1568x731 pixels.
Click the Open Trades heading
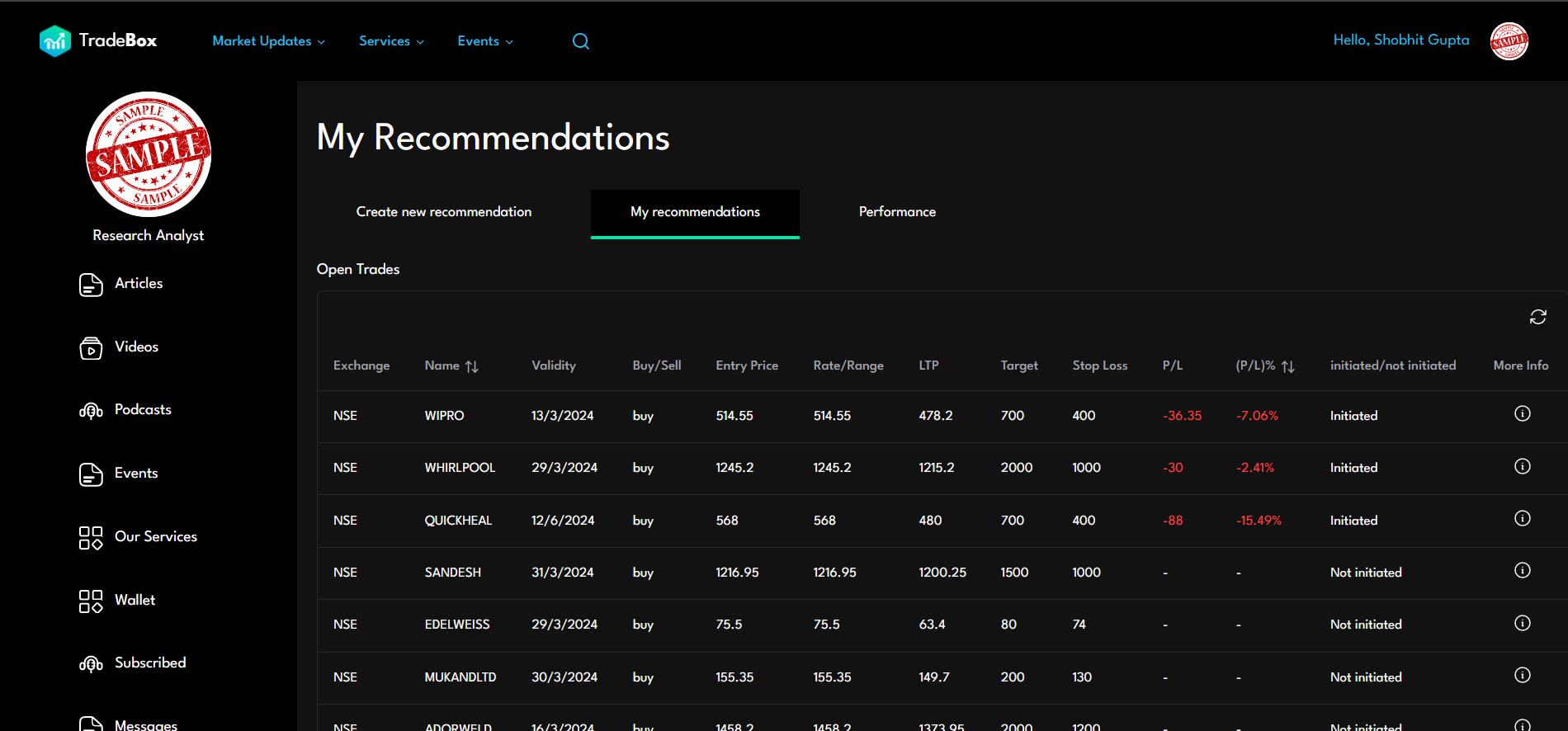click(358, 269)
